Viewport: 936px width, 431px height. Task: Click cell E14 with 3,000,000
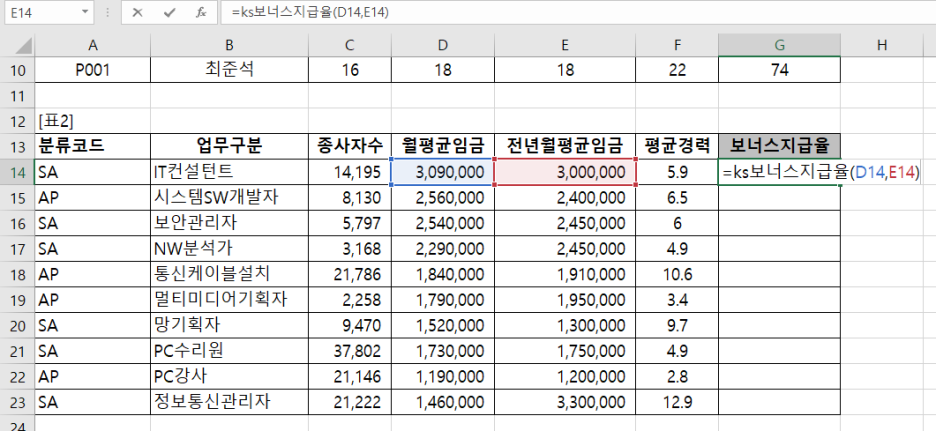(565, 173)
